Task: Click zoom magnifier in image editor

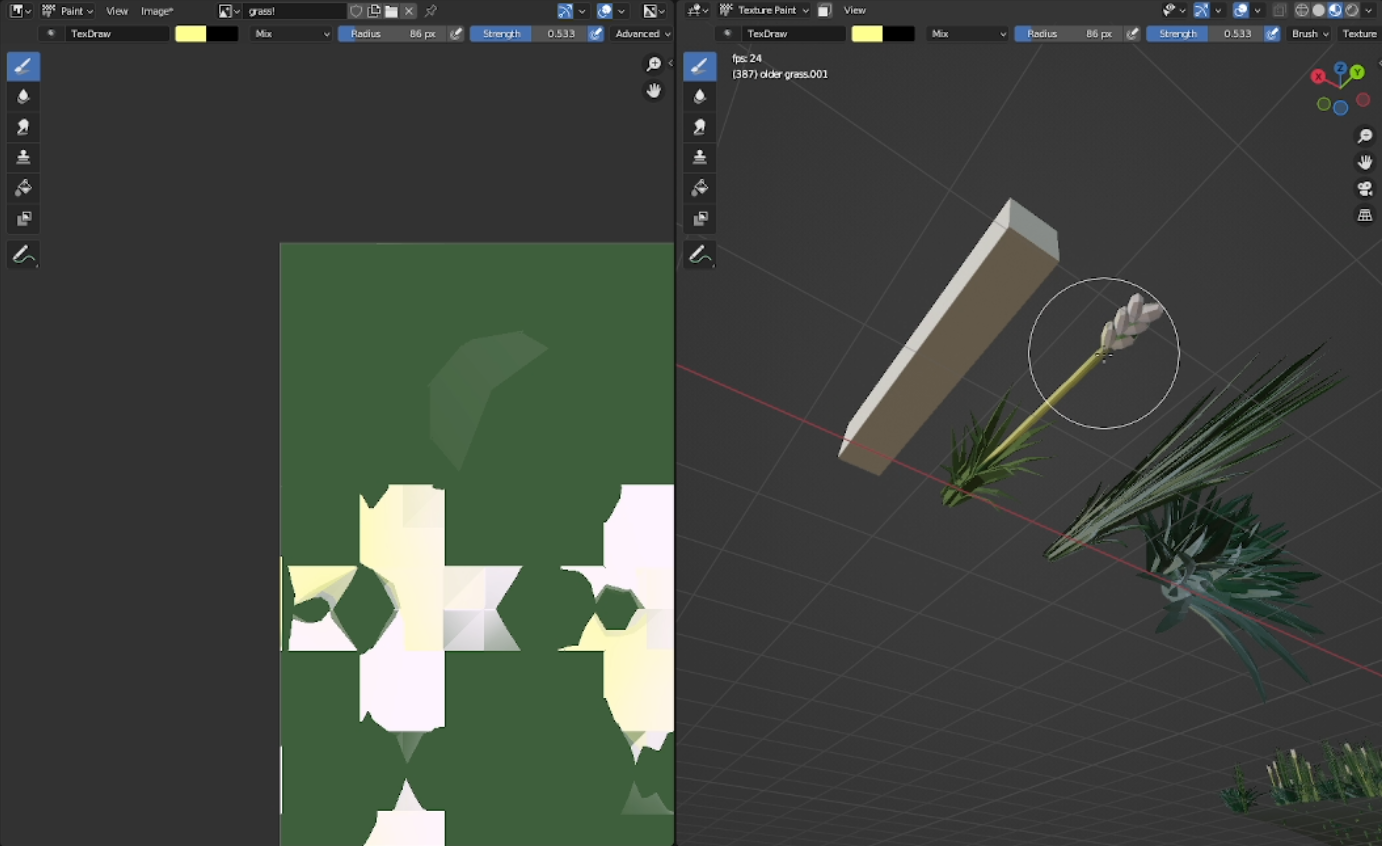Action: point(654,65)
